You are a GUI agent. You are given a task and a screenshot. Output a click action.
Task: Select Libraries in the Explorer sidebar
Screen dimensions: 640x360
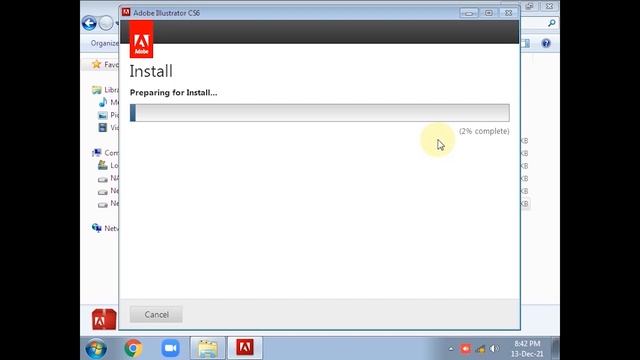pyautogui.click(x=105, y=90)
